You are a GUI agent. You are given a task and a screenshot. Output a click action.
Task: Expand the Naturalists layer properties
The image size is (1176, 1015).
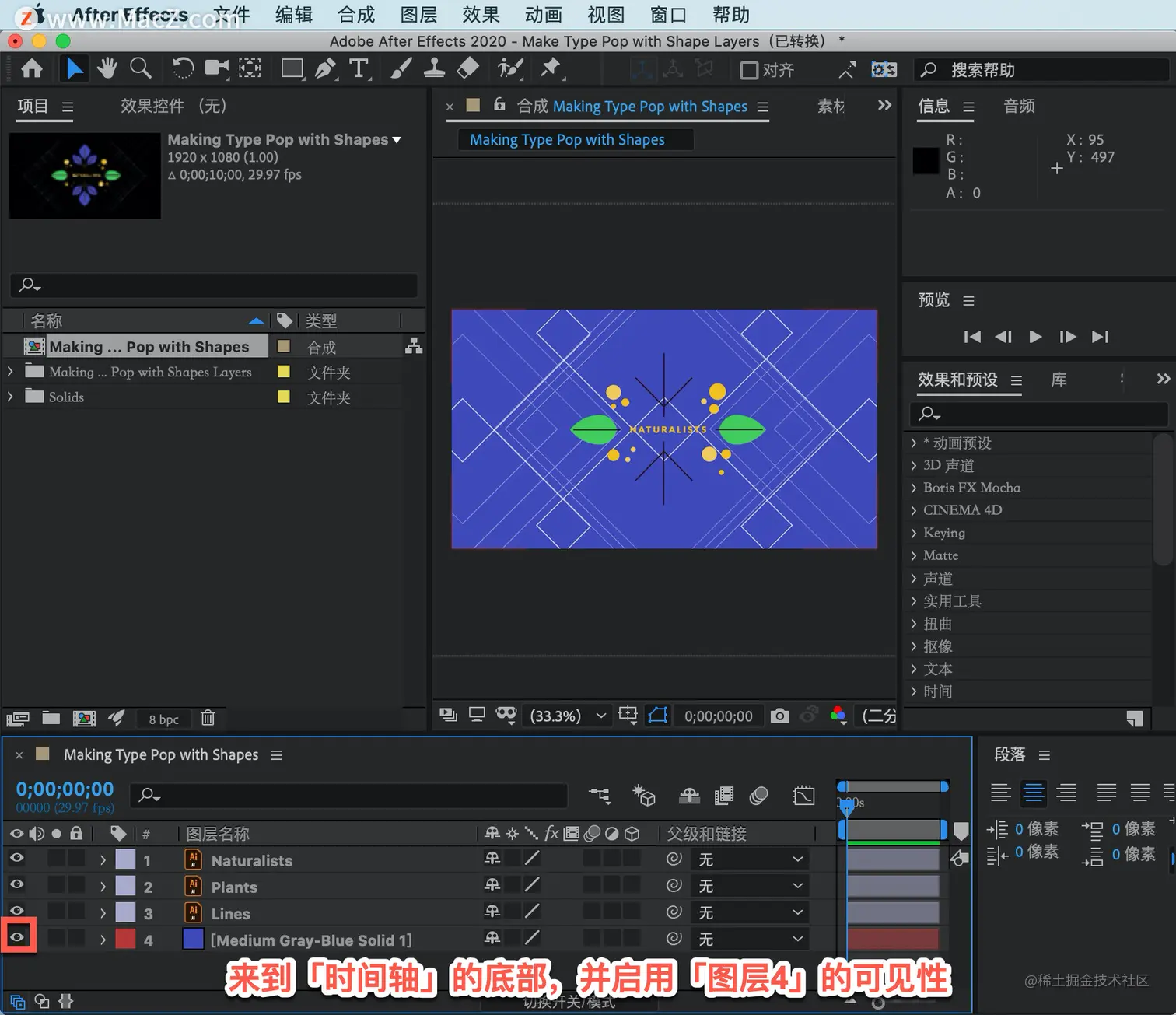click(x=103, y=860)
